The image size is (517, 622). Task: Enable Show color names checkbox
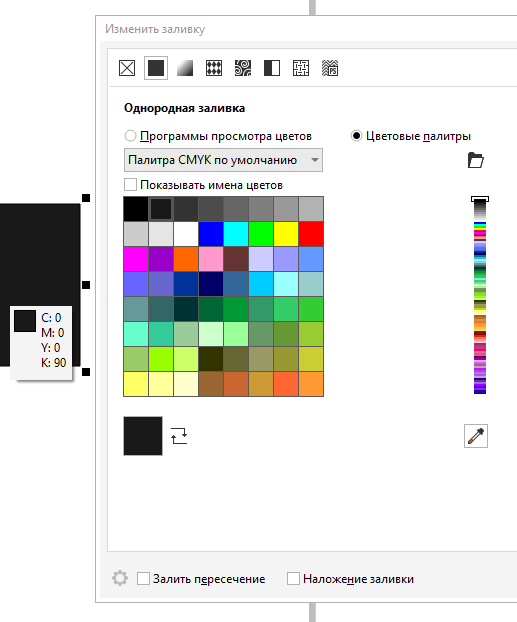click(x=131, y=184)
